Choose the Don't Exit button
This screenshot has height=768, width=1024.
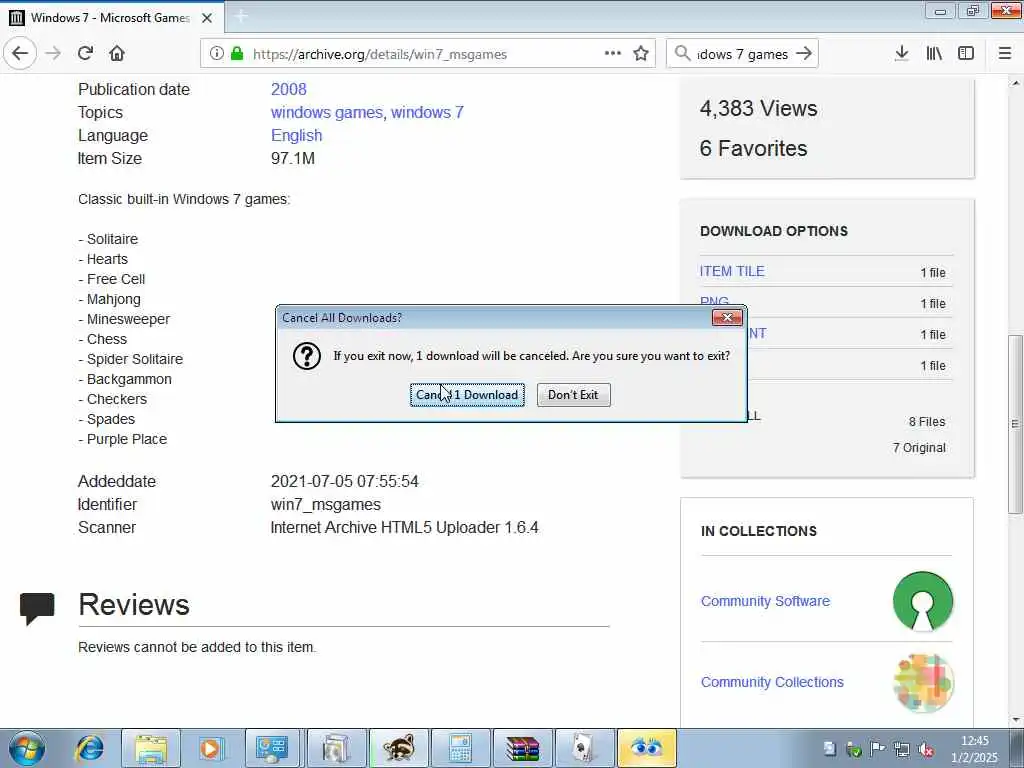[x=573, y=395]
